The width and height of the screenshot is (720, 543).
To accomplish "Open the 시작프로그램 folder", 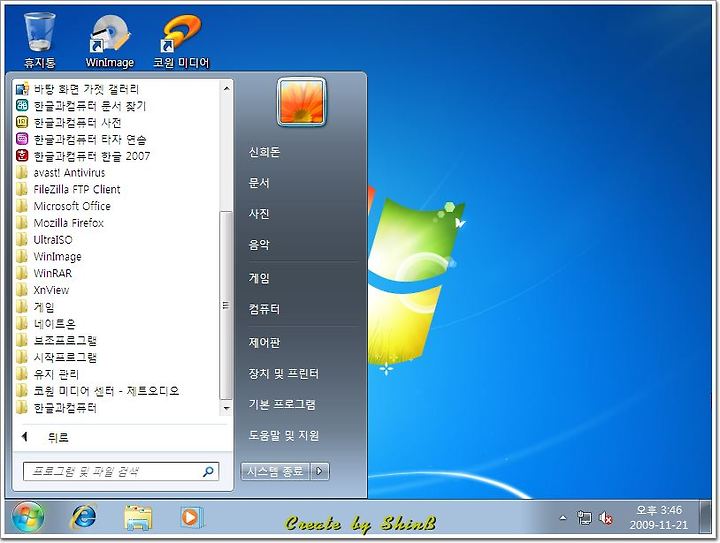I will 56,358.
